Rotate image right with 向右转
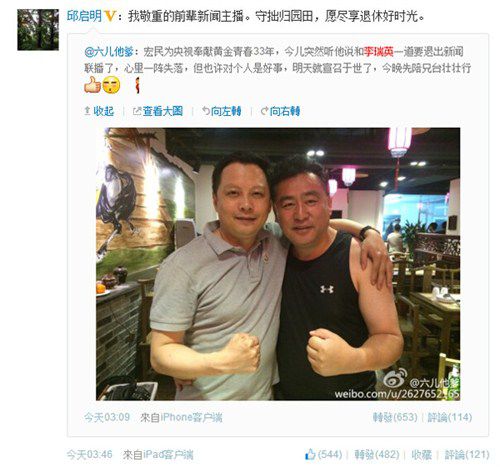 tap(280, 111)
